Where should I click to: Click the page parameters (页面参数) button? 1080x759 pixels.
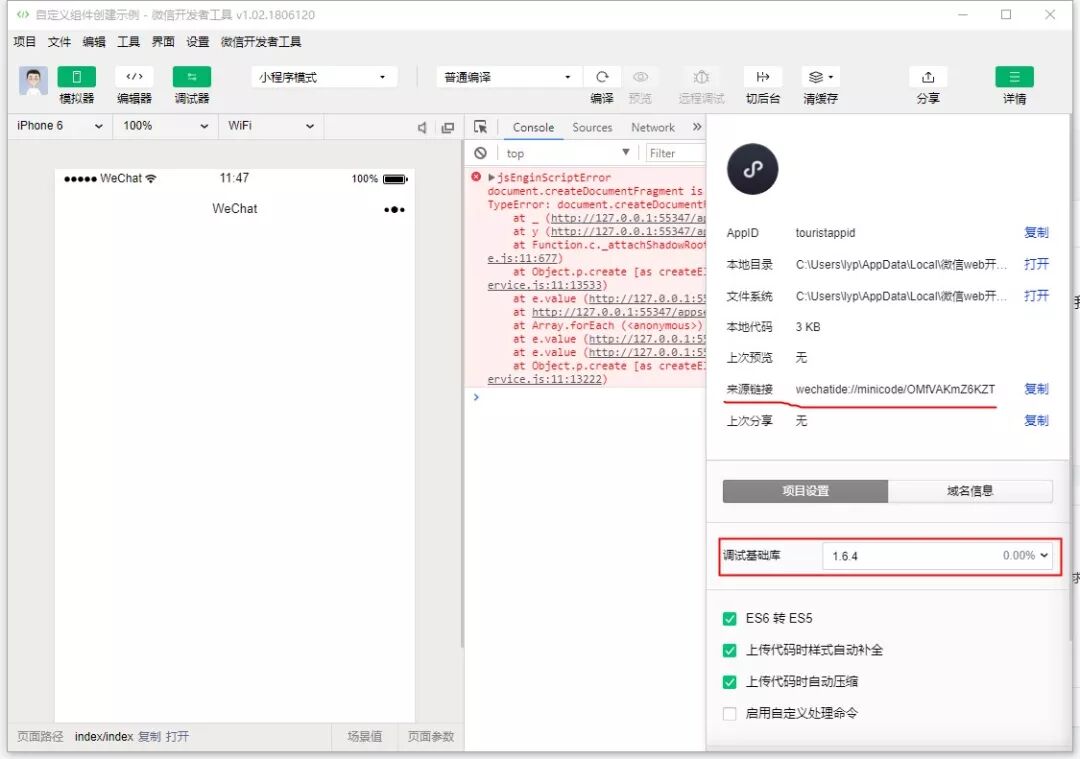click(430, 736)
